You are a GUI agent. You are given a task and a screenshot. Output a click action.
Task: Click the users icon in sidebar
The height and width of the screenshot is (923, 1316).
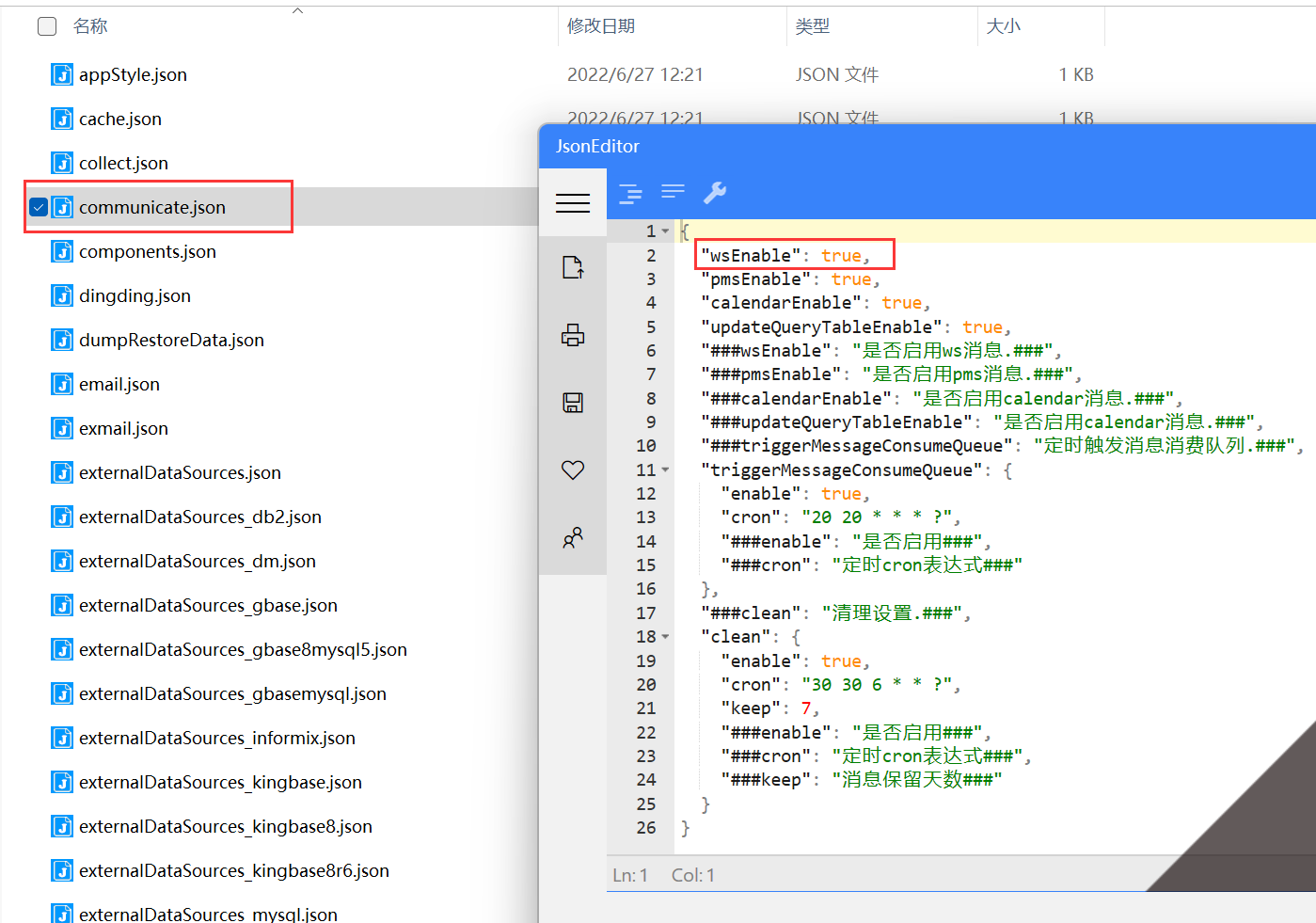573,537
